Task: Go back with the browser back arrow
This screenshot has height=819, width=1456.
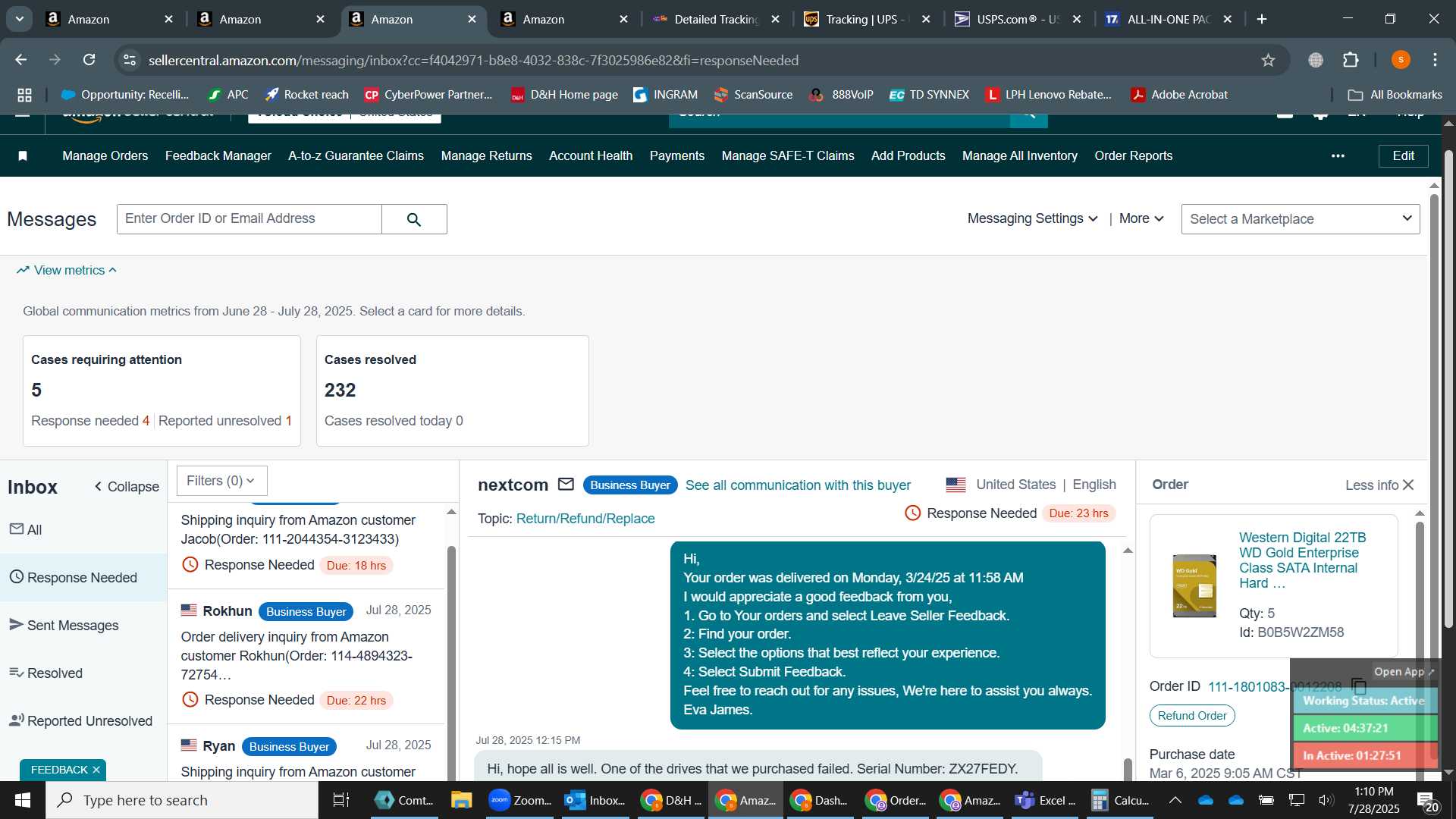Action: tap(21, 60)
